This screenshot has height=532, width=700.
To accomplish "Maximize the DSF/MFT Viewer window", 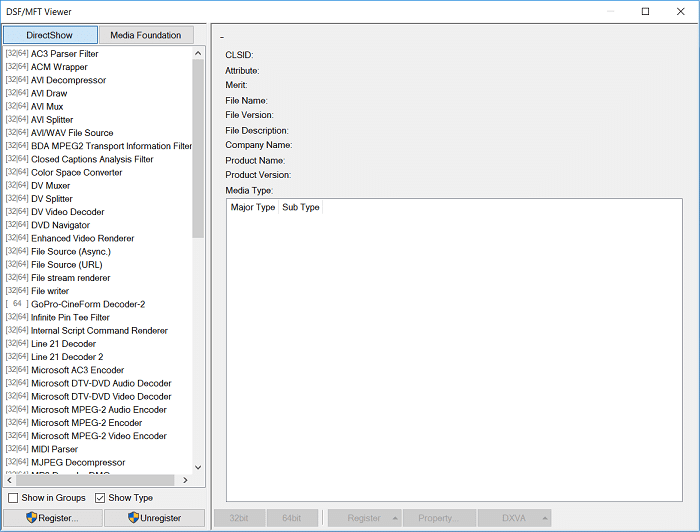I will [646, 11].
